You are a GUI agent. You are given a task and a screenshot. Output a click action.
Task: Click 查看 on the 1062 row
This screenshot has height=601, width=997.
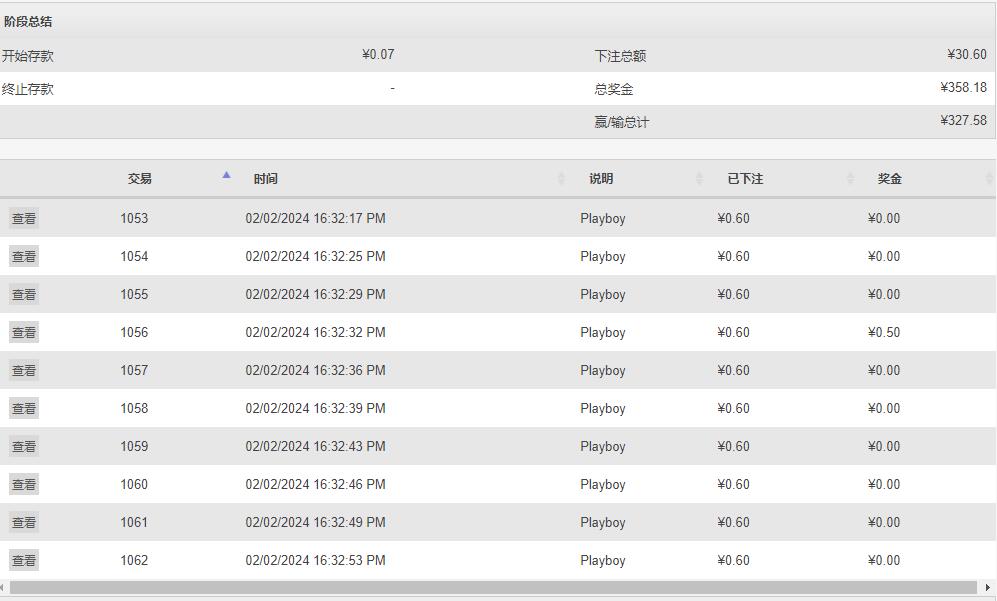pos(24,560)
